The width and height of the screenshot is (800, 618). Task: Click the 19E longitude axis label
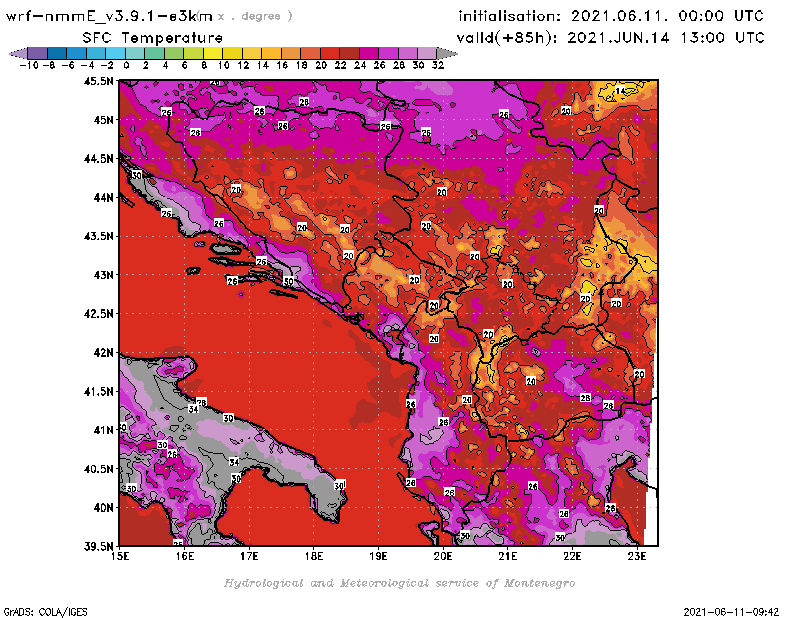click(378, 556)
